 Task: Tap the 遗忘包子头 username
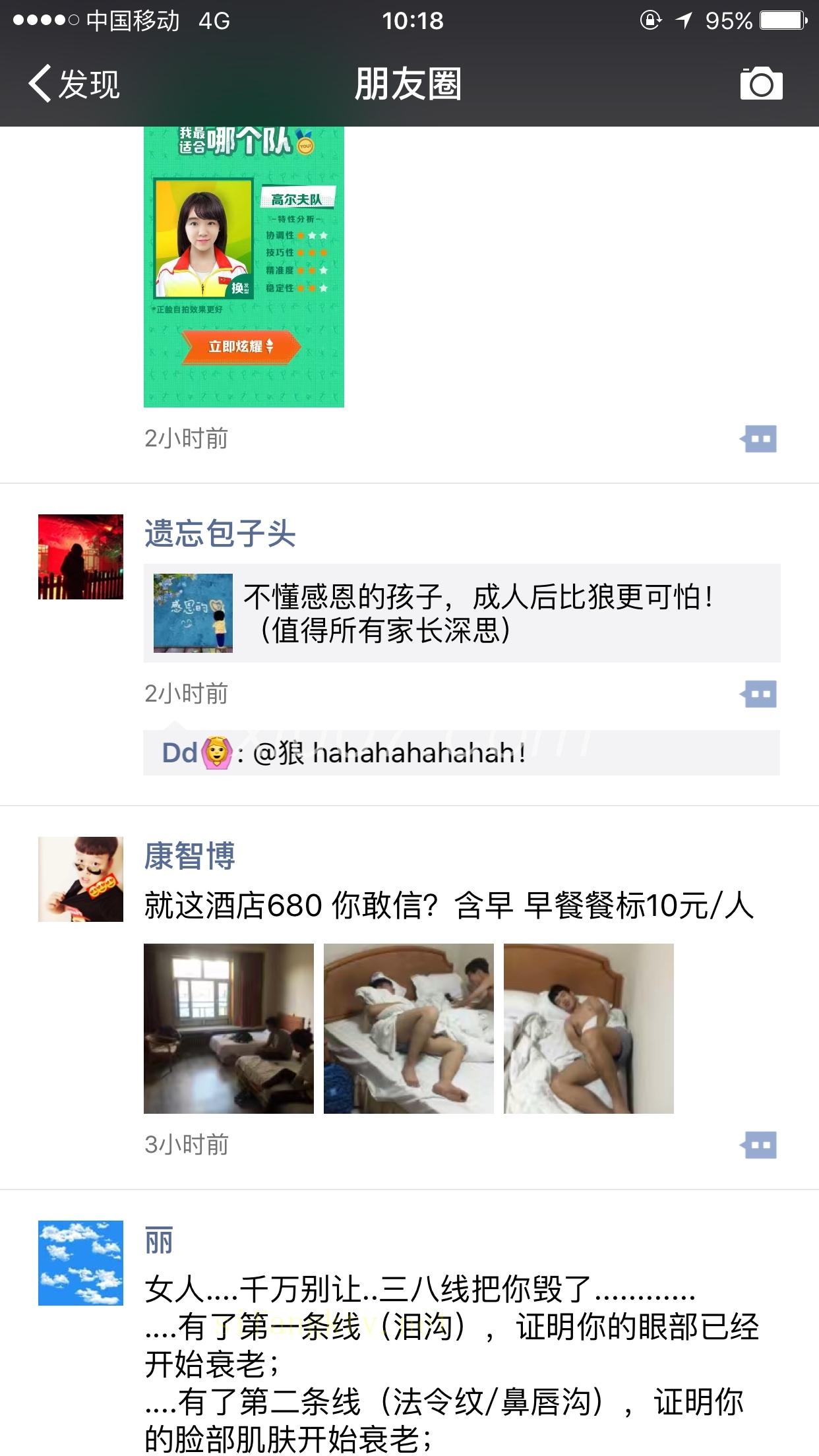(220, 533)
